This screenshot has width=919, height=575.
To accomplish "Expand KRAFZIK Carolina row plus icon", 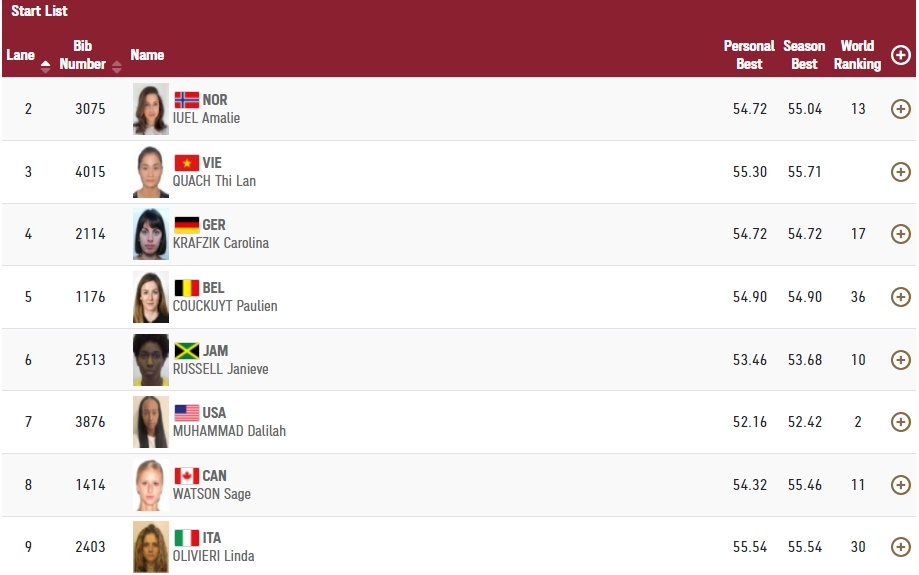I will pyautogui.click(x=900, y=234).
